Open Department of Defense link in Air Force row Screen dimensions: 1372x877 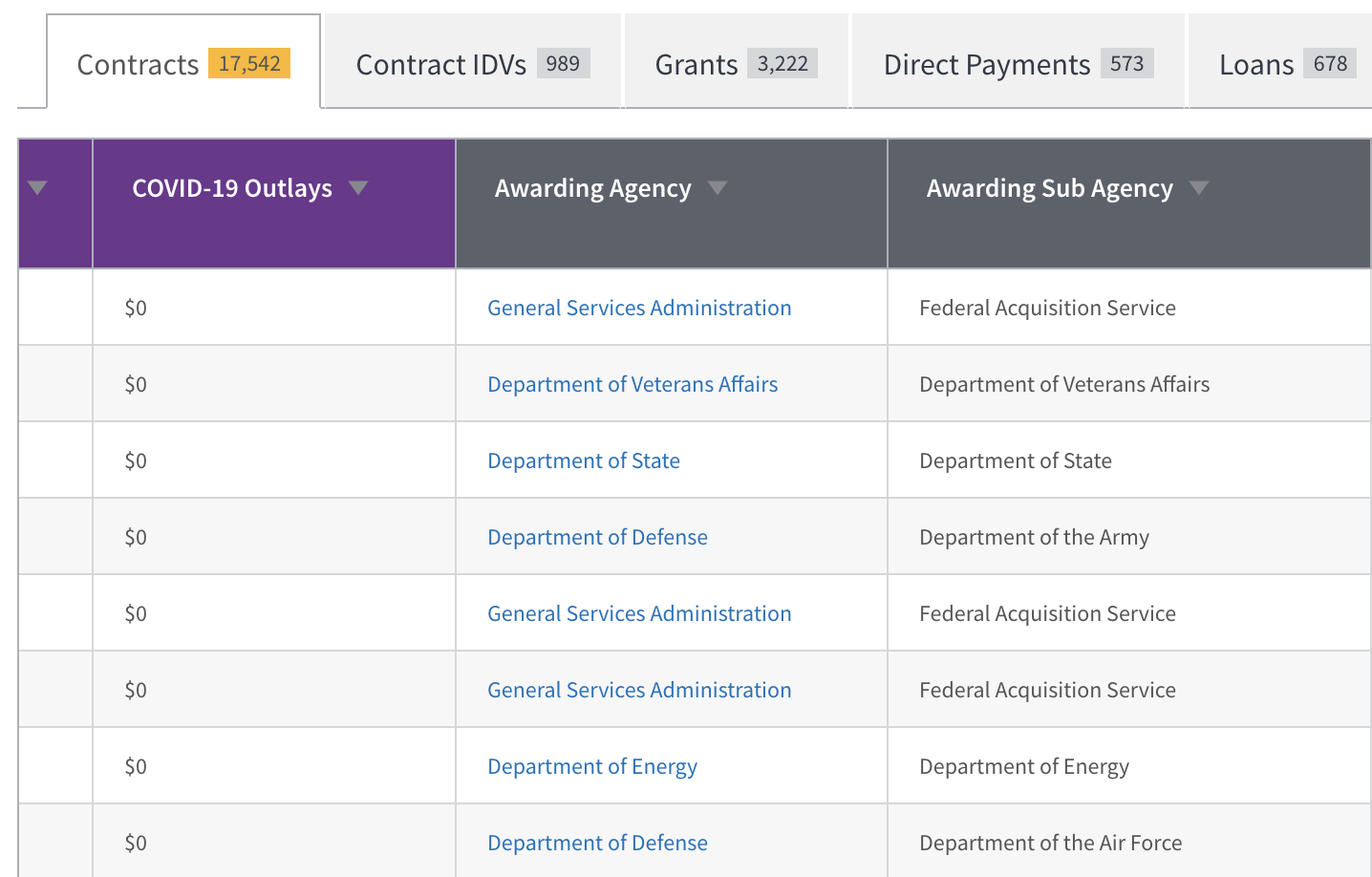coord(597,843)
